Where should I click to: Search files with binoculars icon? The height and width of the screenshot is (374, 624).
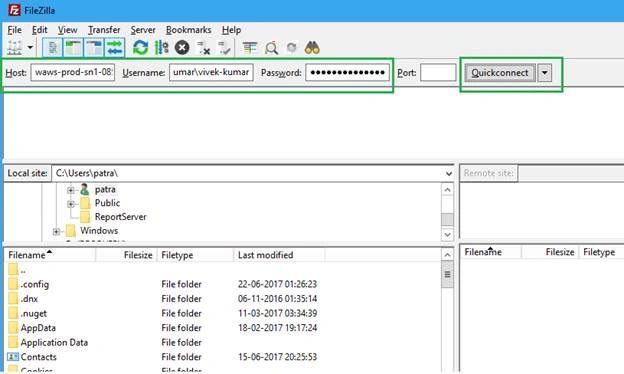(x=312, y=48)
